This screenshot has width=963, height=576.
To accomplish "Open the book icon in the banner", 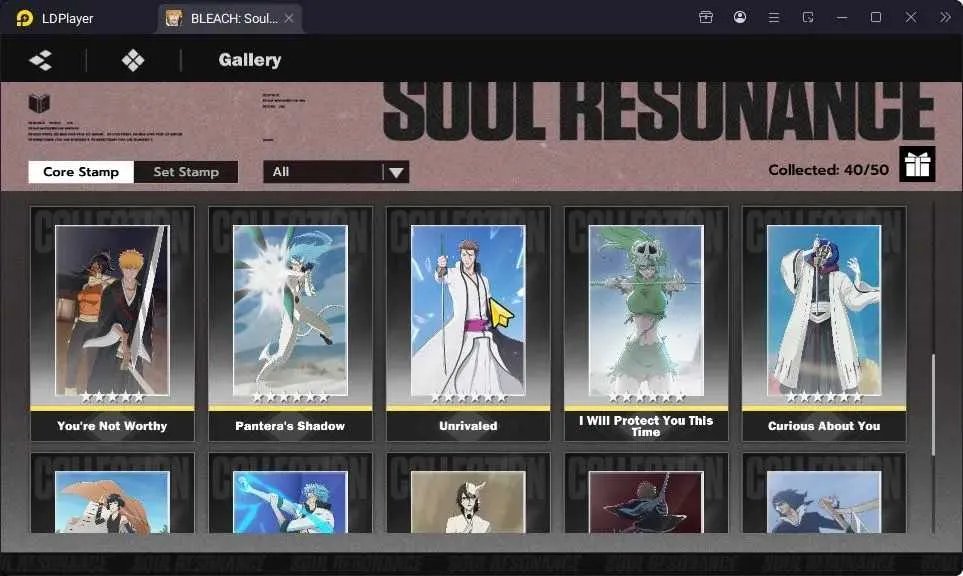I will click(x=39, y=103).
